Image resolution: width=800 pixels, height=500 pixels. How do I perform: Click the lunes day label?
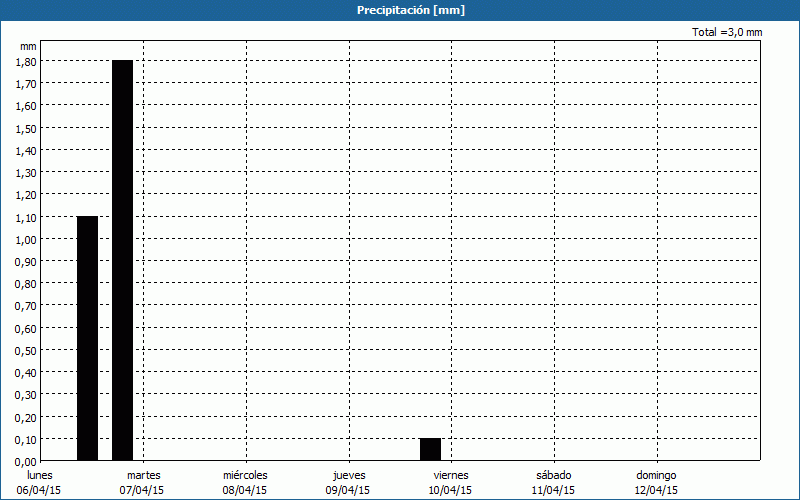pyautogui.click(x=39, y=475)
